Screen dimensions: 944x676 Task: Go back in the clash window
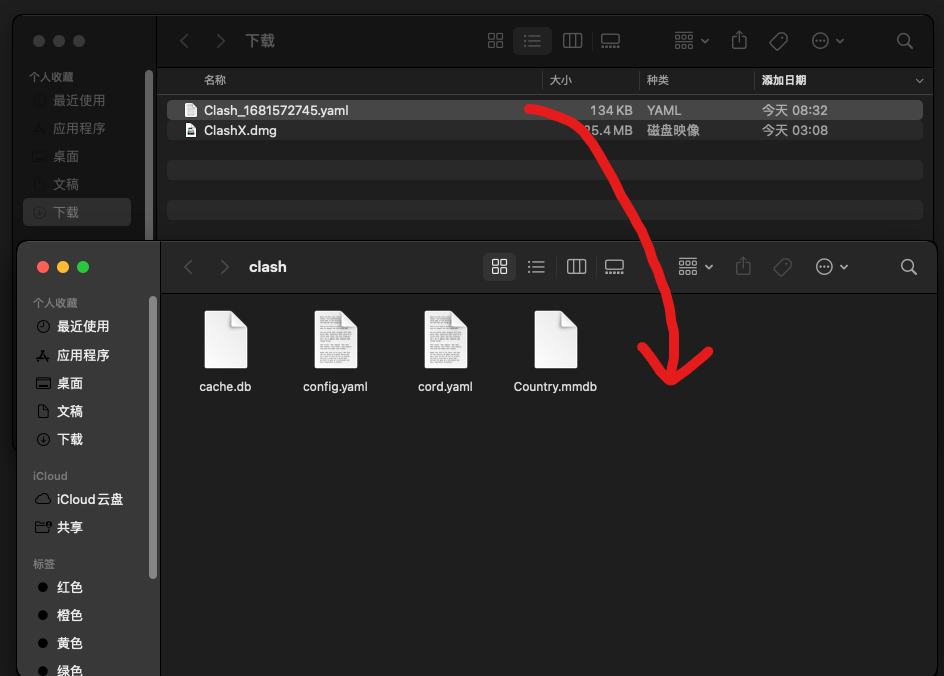tap(189, 267)
